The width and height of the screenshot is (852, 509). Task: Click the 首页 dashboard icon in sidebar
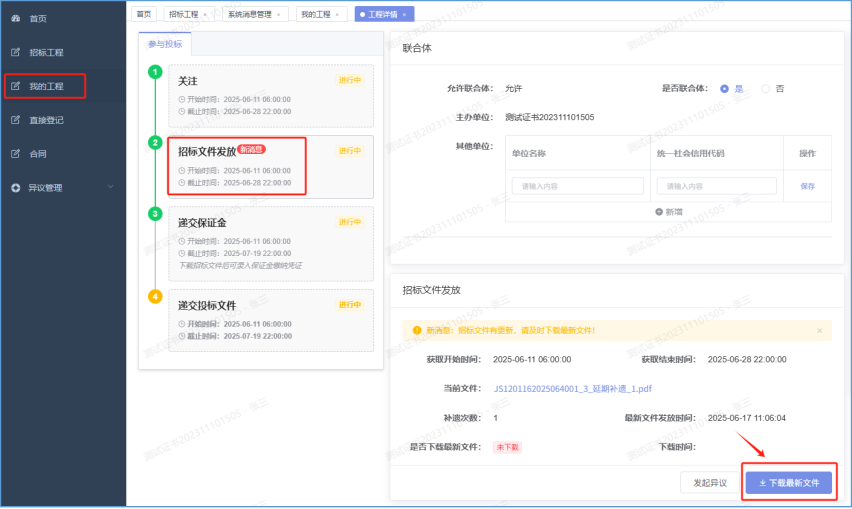click(16, 18)
